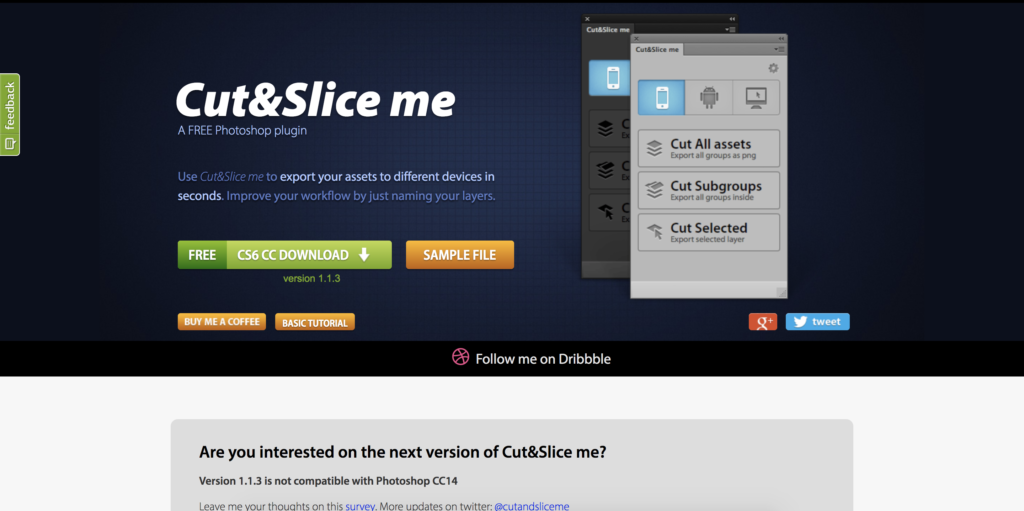Click the iPhone icon in dark panel

tap(608, 78)
